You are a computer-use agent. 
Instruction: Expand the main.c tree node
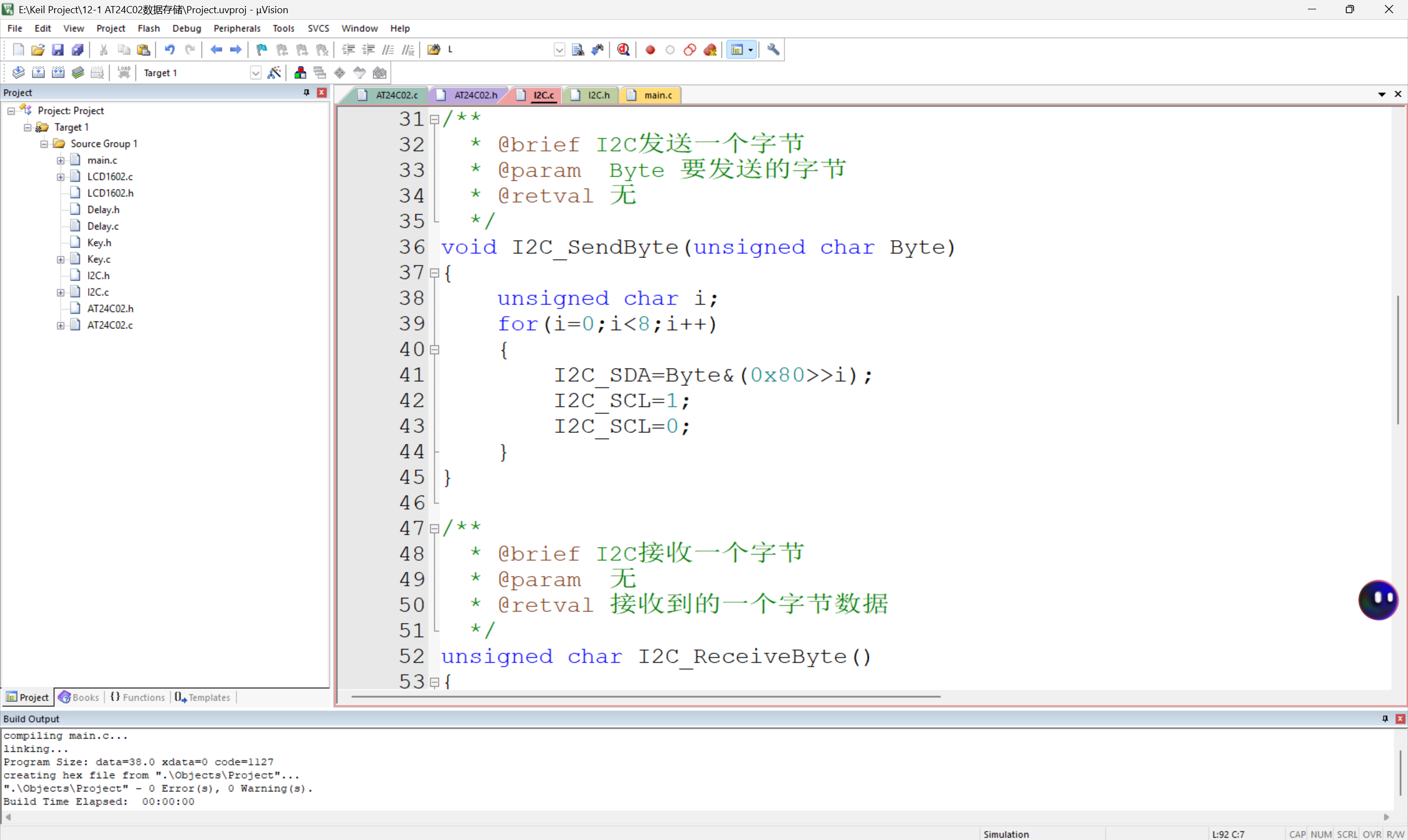pos(61,160)
